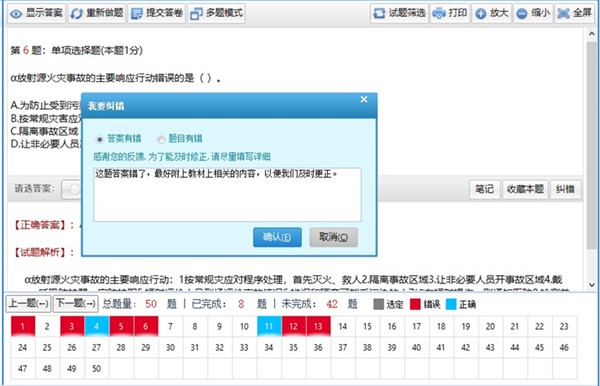The width and height of the screenshot is (600, 386).
Task: Confirm the correction with 确认(E)
Action: pyautogui.click(x=277, y=237)
